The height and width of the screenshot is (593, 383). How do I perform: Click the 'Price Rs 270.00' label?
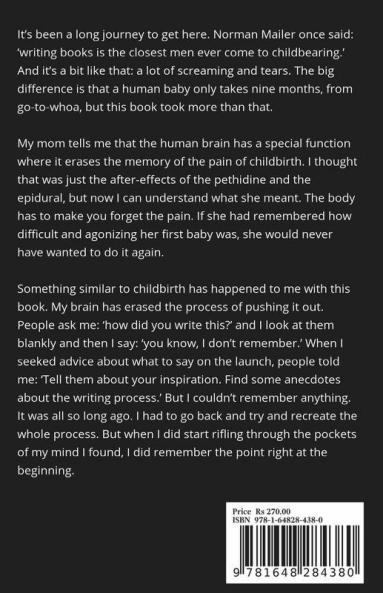pyautogui.click(x=262, y=512)
